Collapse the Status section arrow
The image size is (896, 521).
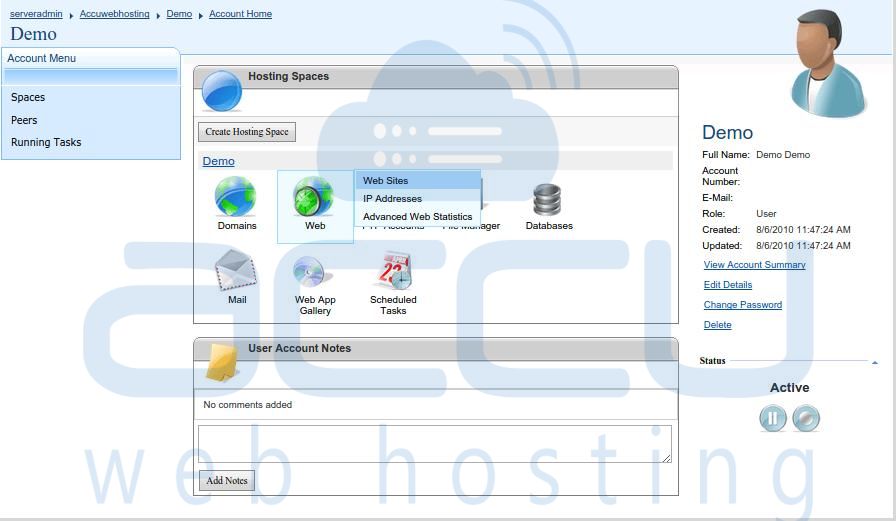click(x=875, y=362)
